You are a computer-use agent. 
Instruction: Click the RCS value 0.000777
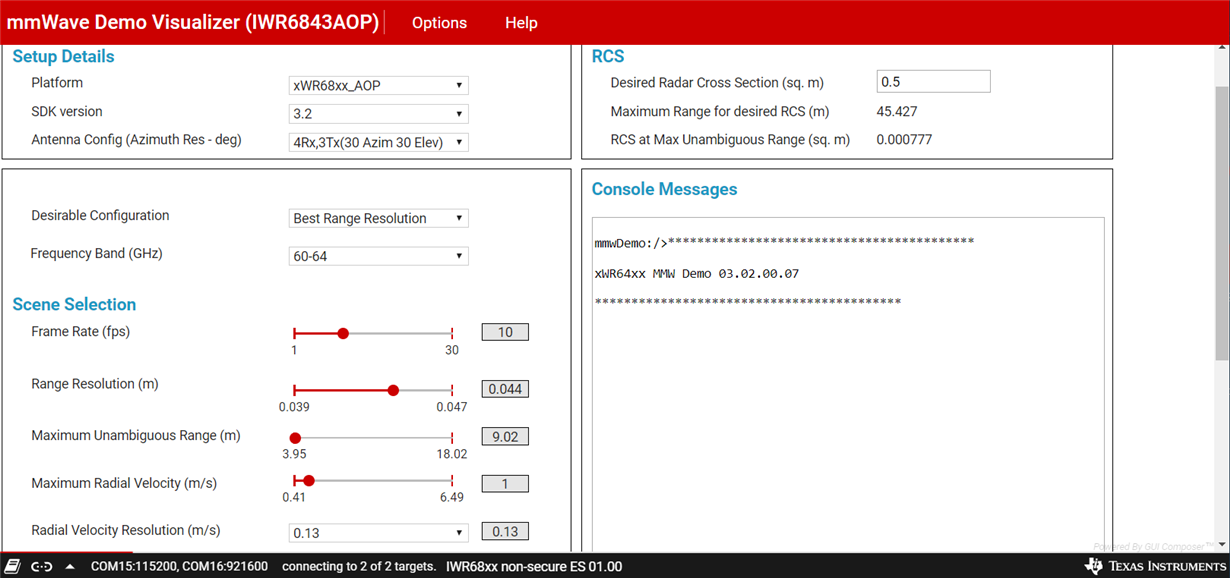coord(904,139)
